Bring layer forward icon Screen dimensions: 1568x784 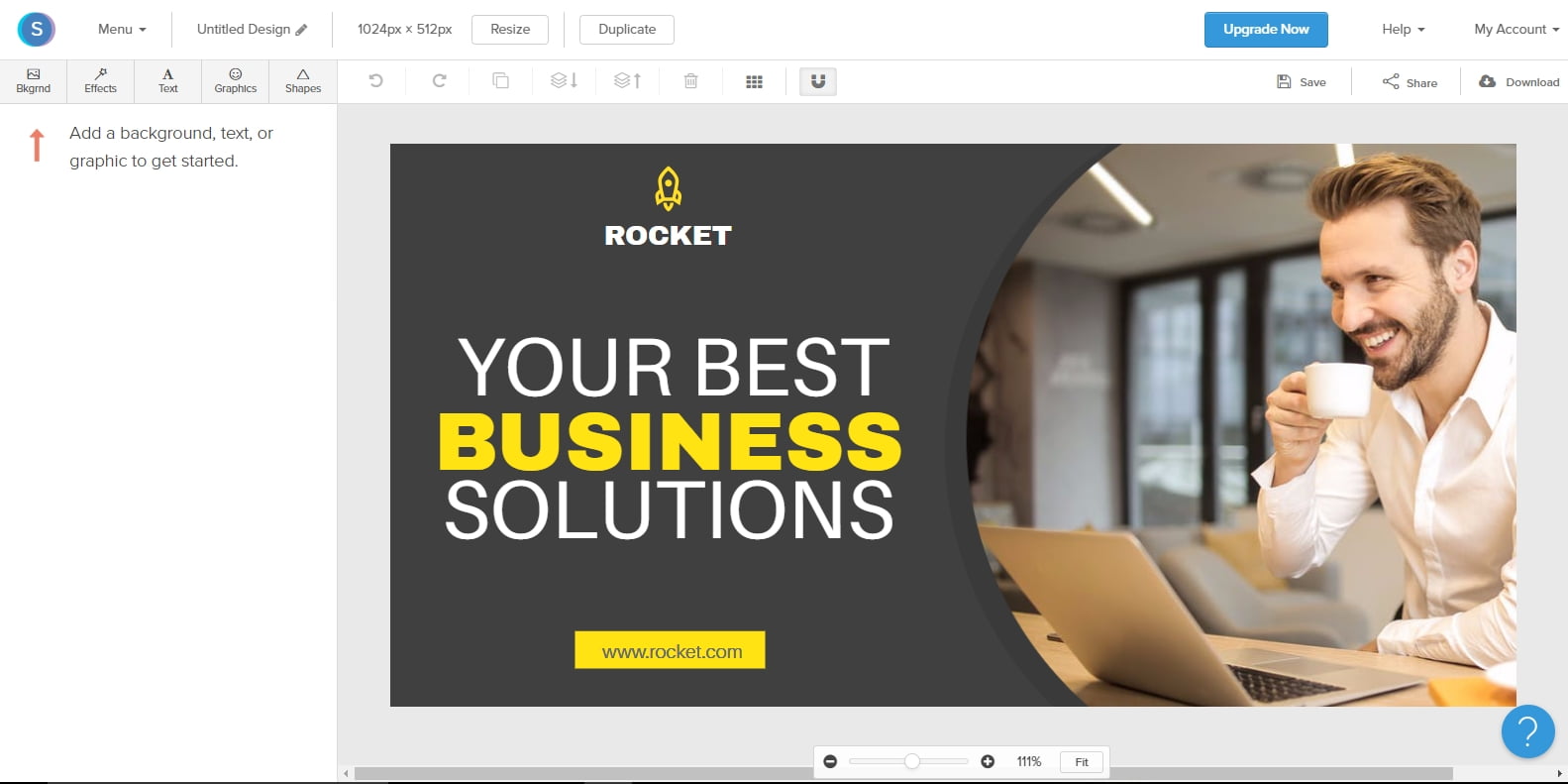(628, 81)
